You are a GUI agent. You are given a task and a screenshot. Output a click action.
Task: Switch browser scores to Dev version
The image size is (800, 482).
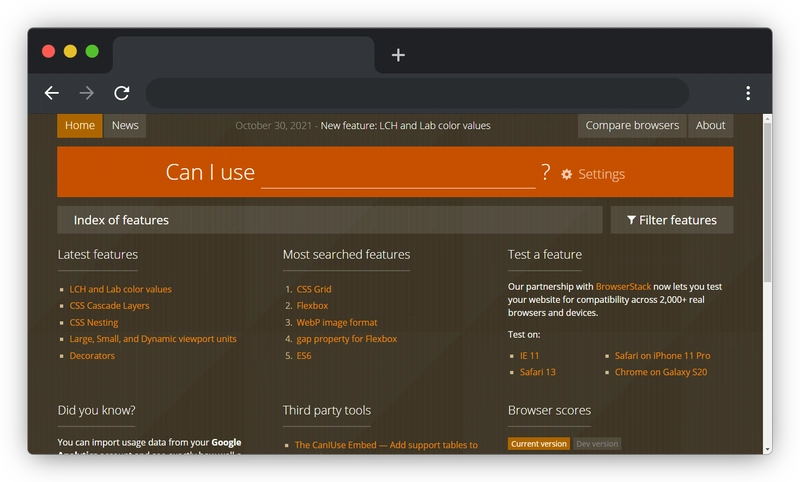click(597, 444)
